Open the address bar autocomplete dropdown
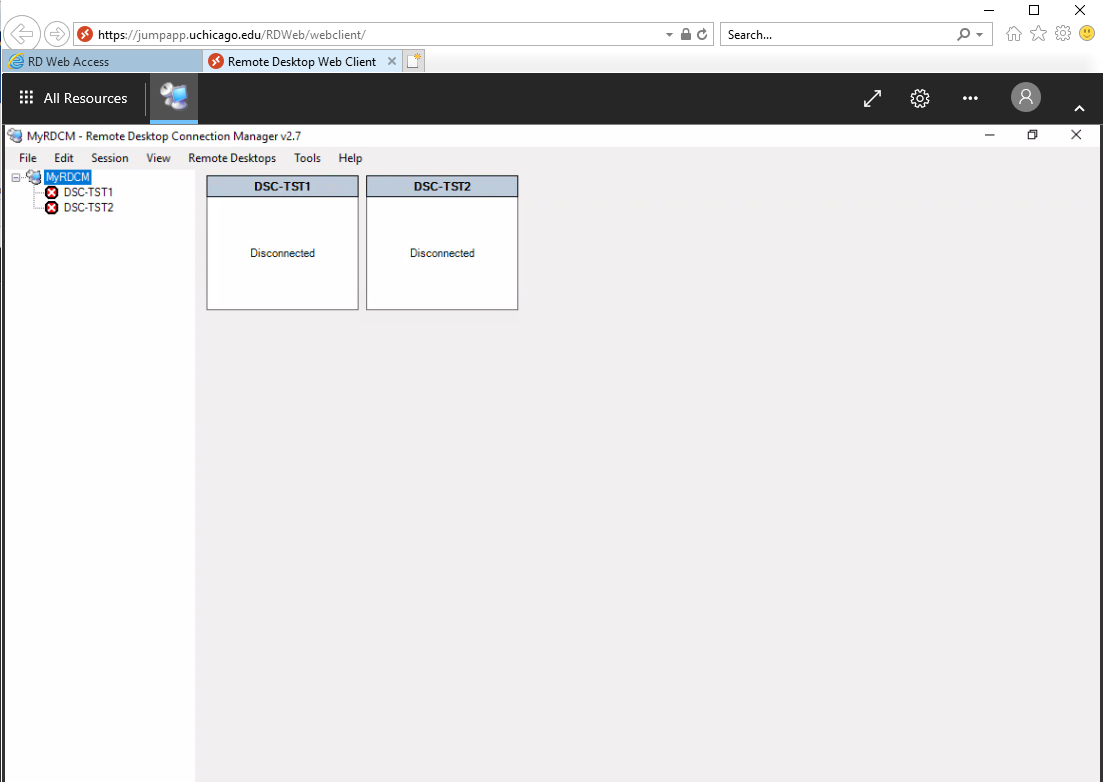 [x=670, y=33]
